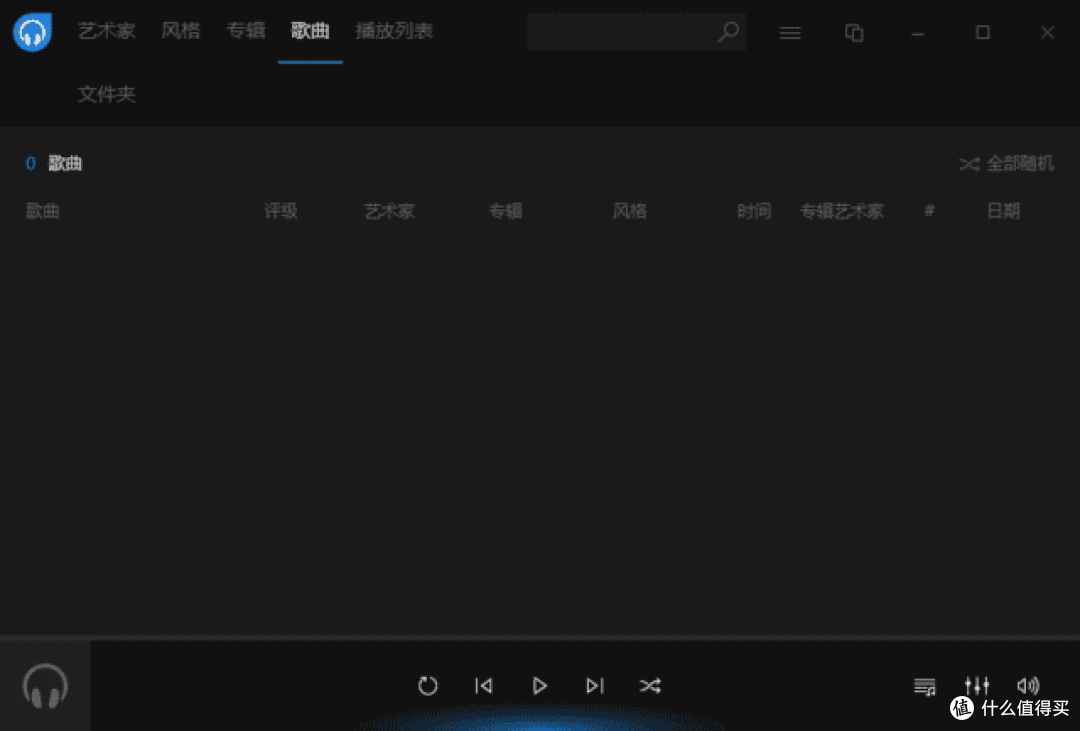1080x731 pixels.
Task: Click the album art headphone thumbnail
Action: click(x=45, y=686)
